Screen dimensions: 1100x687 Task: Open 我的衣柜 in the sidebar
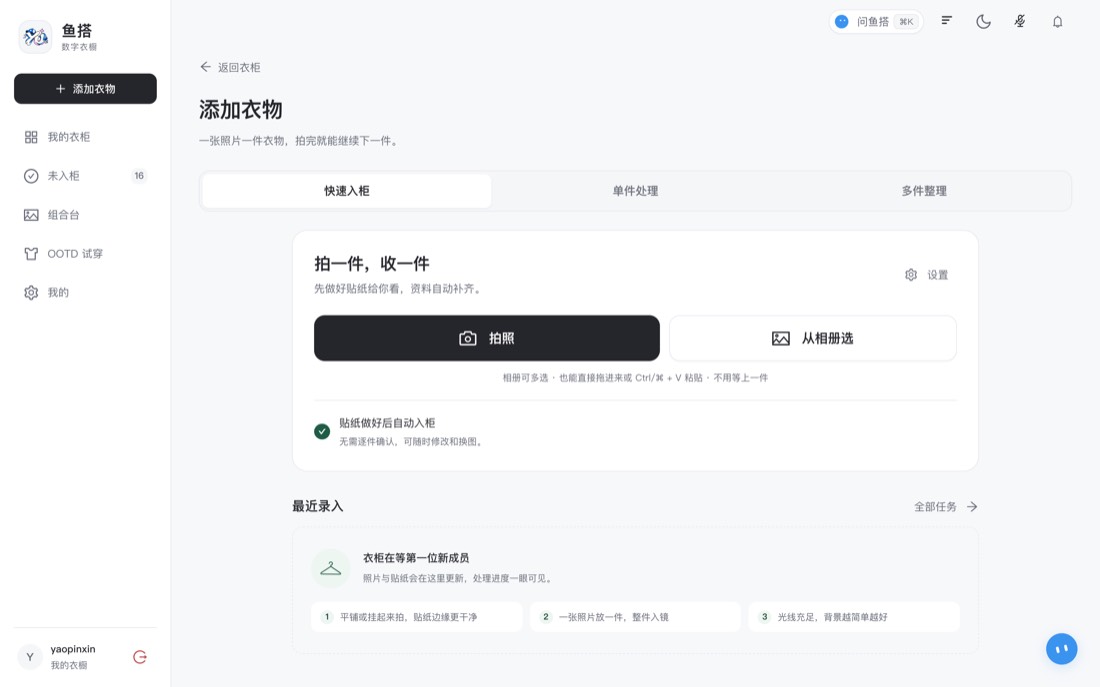[86, 137]
